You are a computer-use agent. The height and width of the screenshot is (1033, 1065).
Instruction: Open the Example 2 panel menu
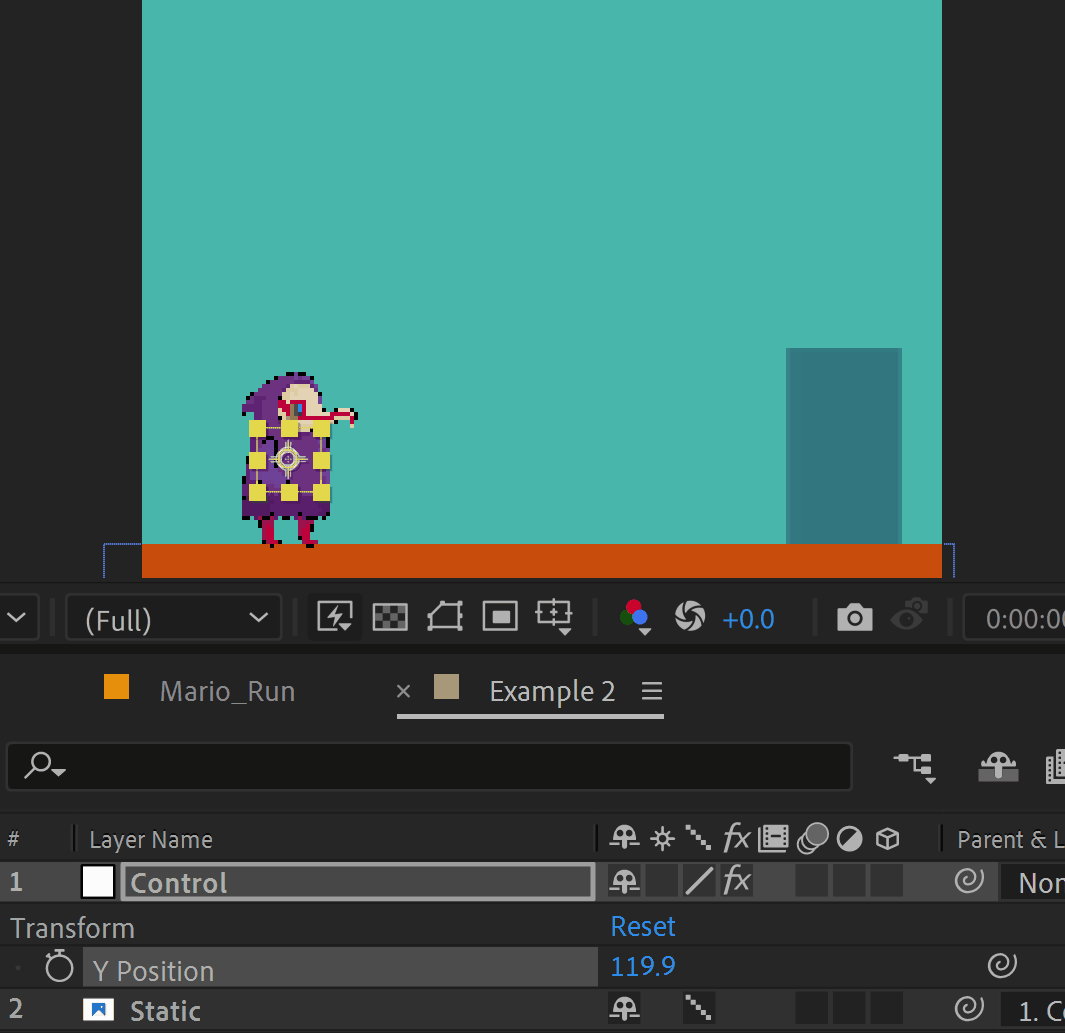(652, 691)
